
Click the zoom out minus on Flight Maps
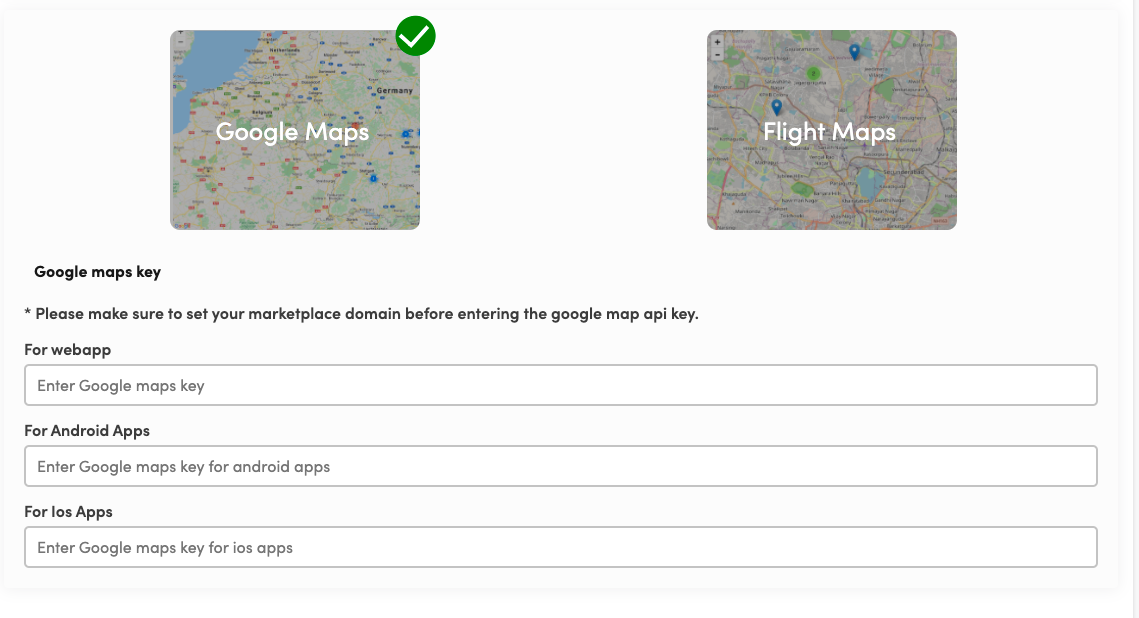point(717,54)
